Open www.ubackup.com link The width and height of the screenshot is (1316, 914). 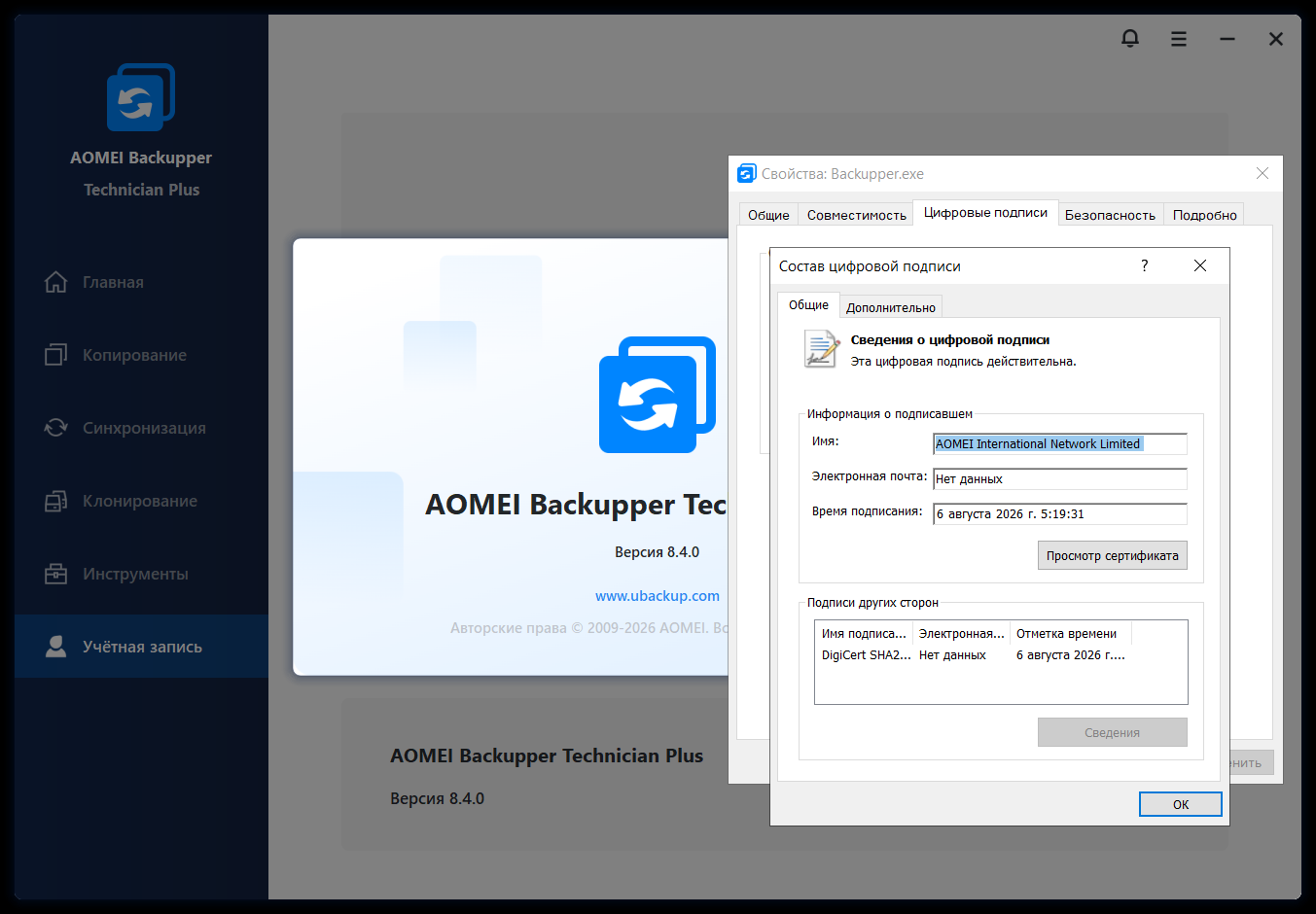pos(658,596)
